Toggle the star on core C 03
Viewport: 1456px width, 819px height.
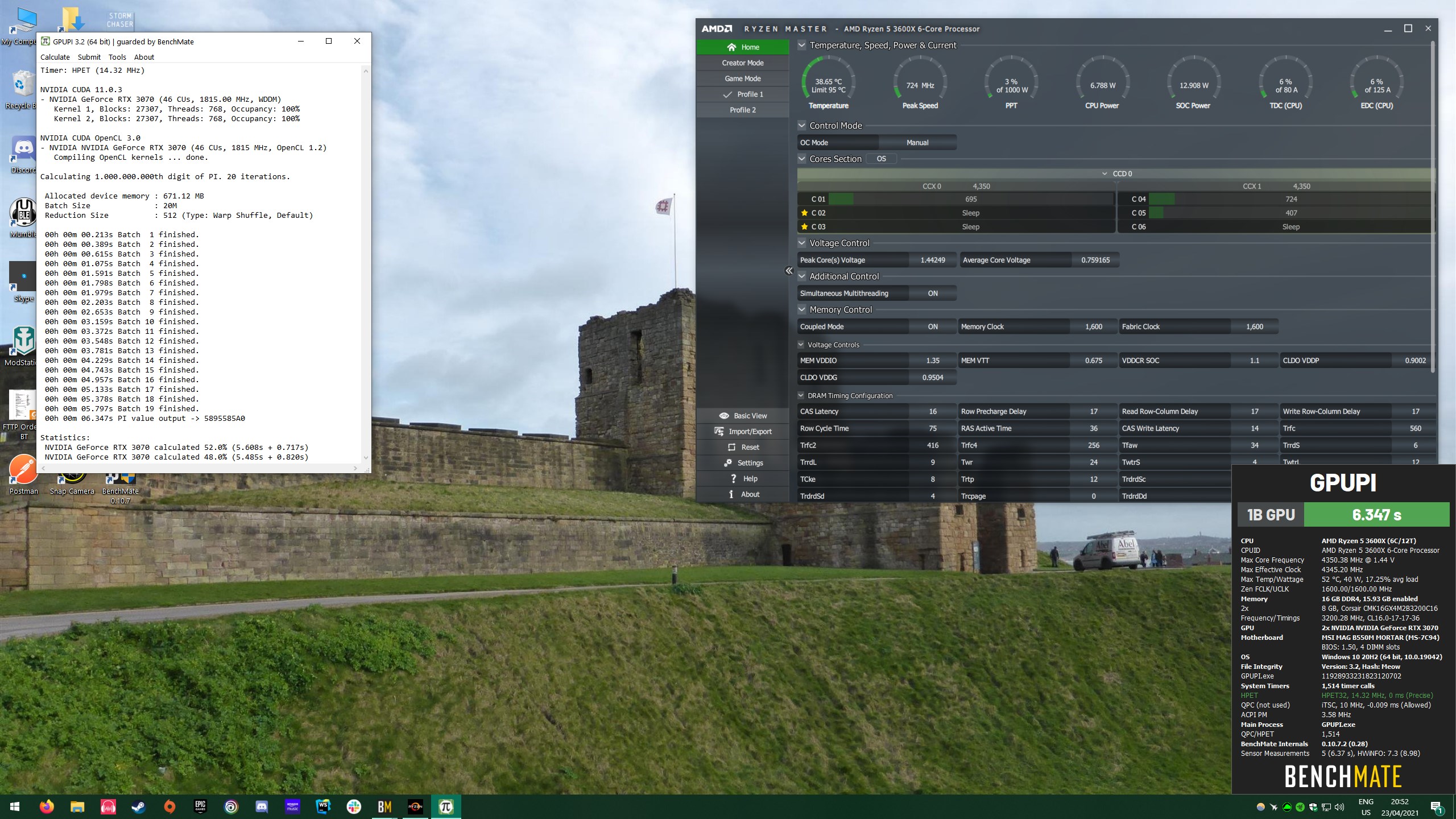click(804, 227)
